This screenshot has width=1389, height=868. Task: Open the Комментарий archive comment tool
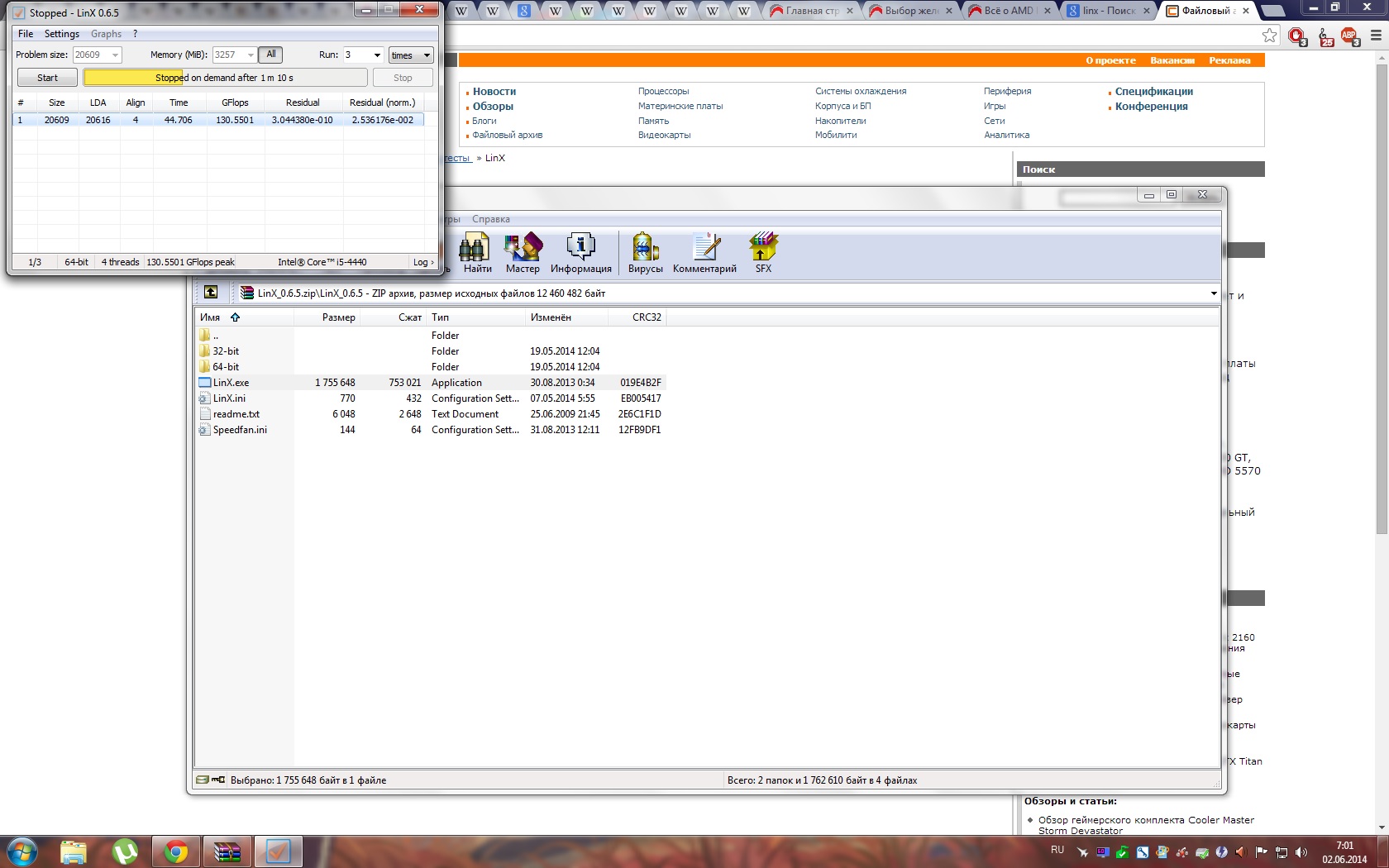704,253
